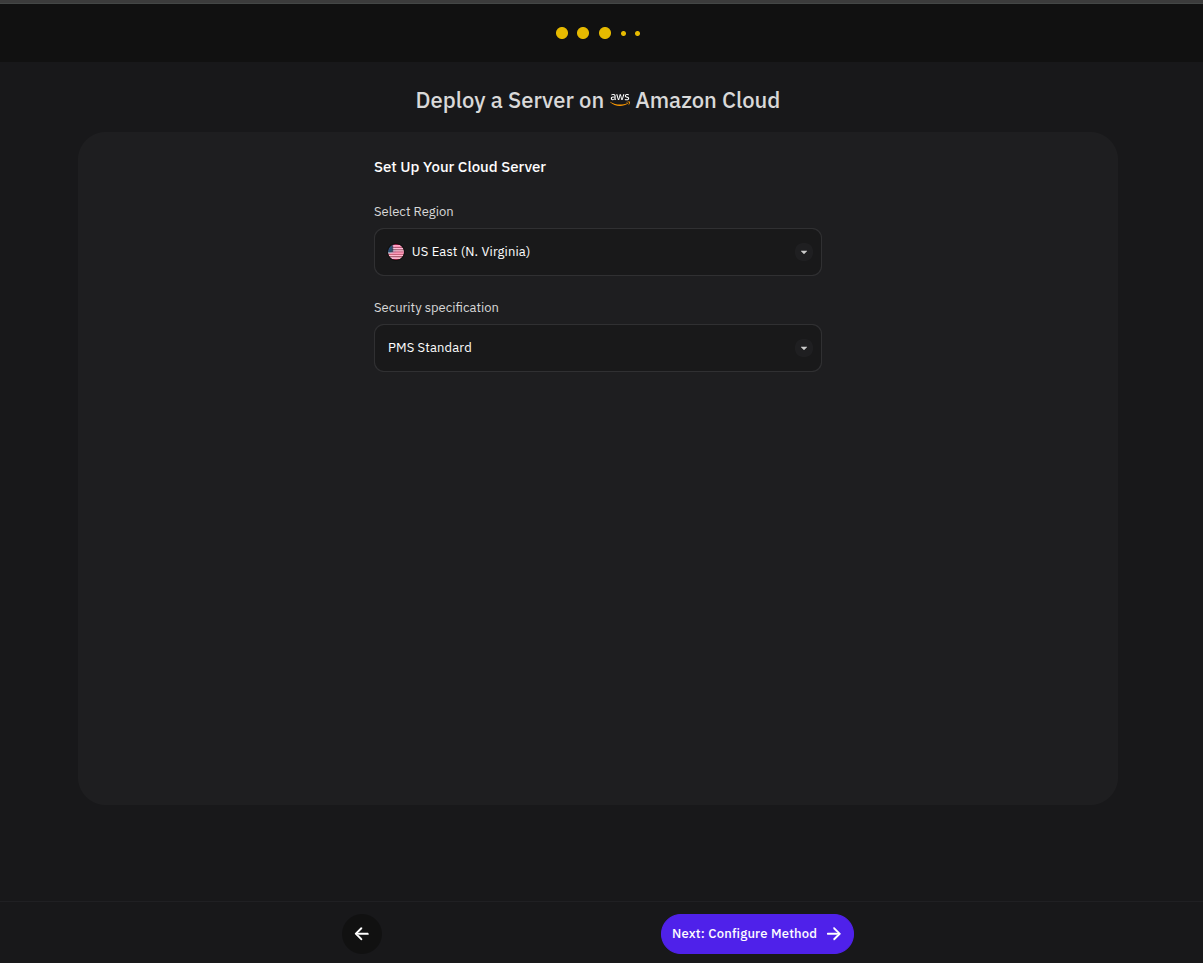Click the 'PMS Standard' value text
Screen dimensions: 1203x963
430,348
